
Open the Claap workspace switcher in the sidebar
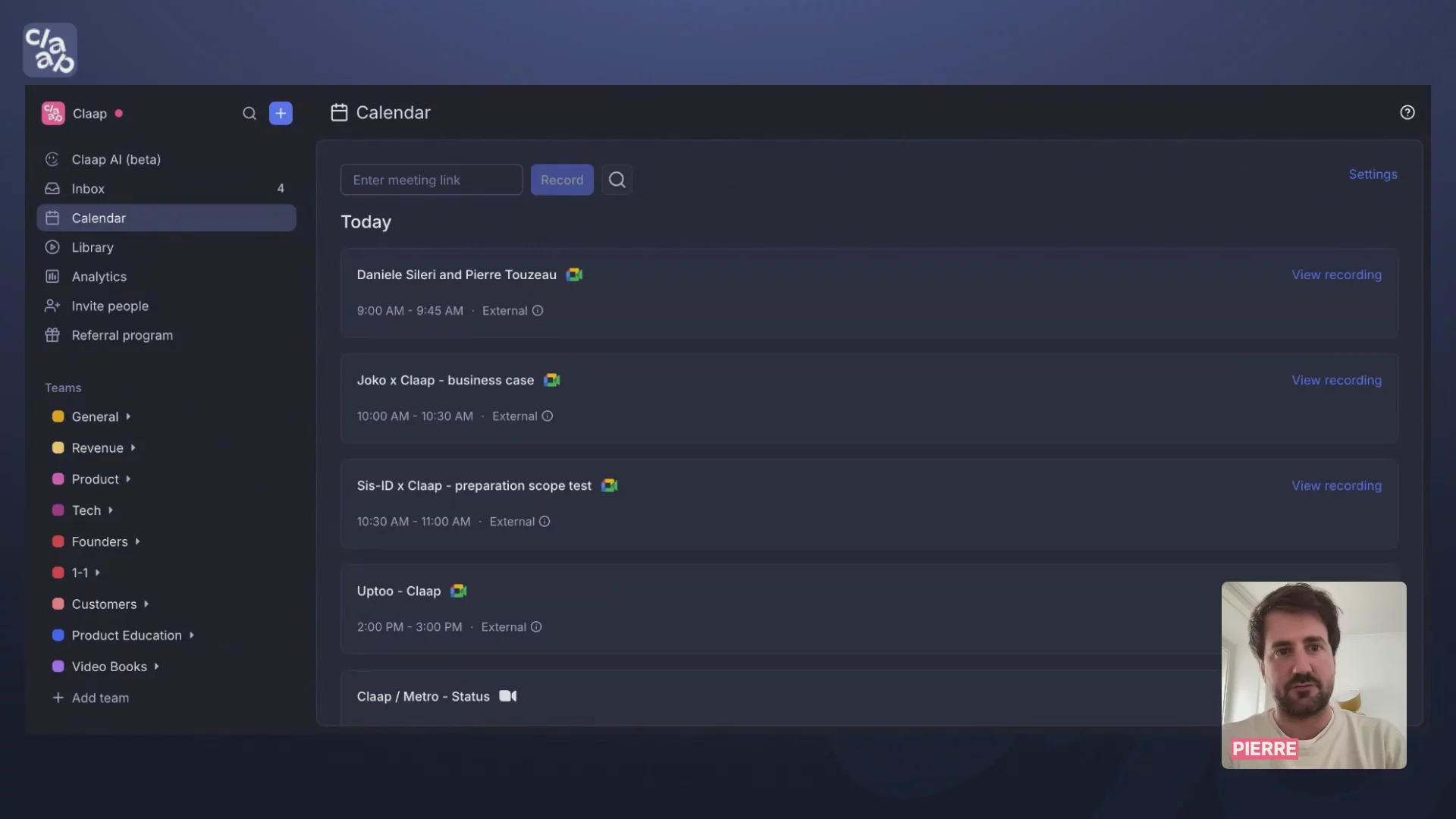click(82, 114)
